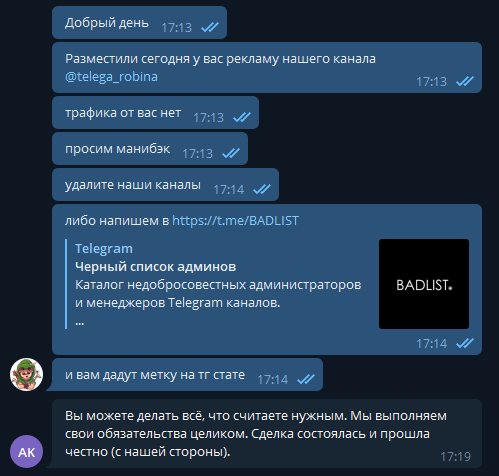The image size is (499, 476).
Task: Open the @telega_robina channel mention
Action: (x=111, y=77)
